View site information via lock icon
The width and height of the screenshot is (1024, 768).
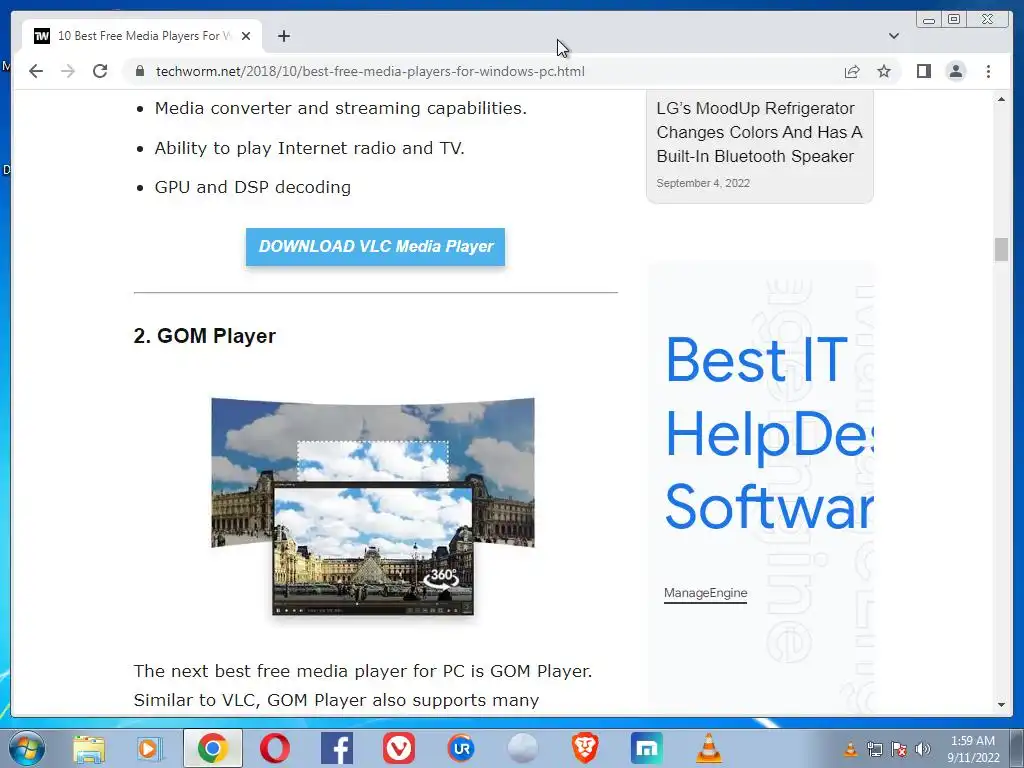(x=140, y=71)
